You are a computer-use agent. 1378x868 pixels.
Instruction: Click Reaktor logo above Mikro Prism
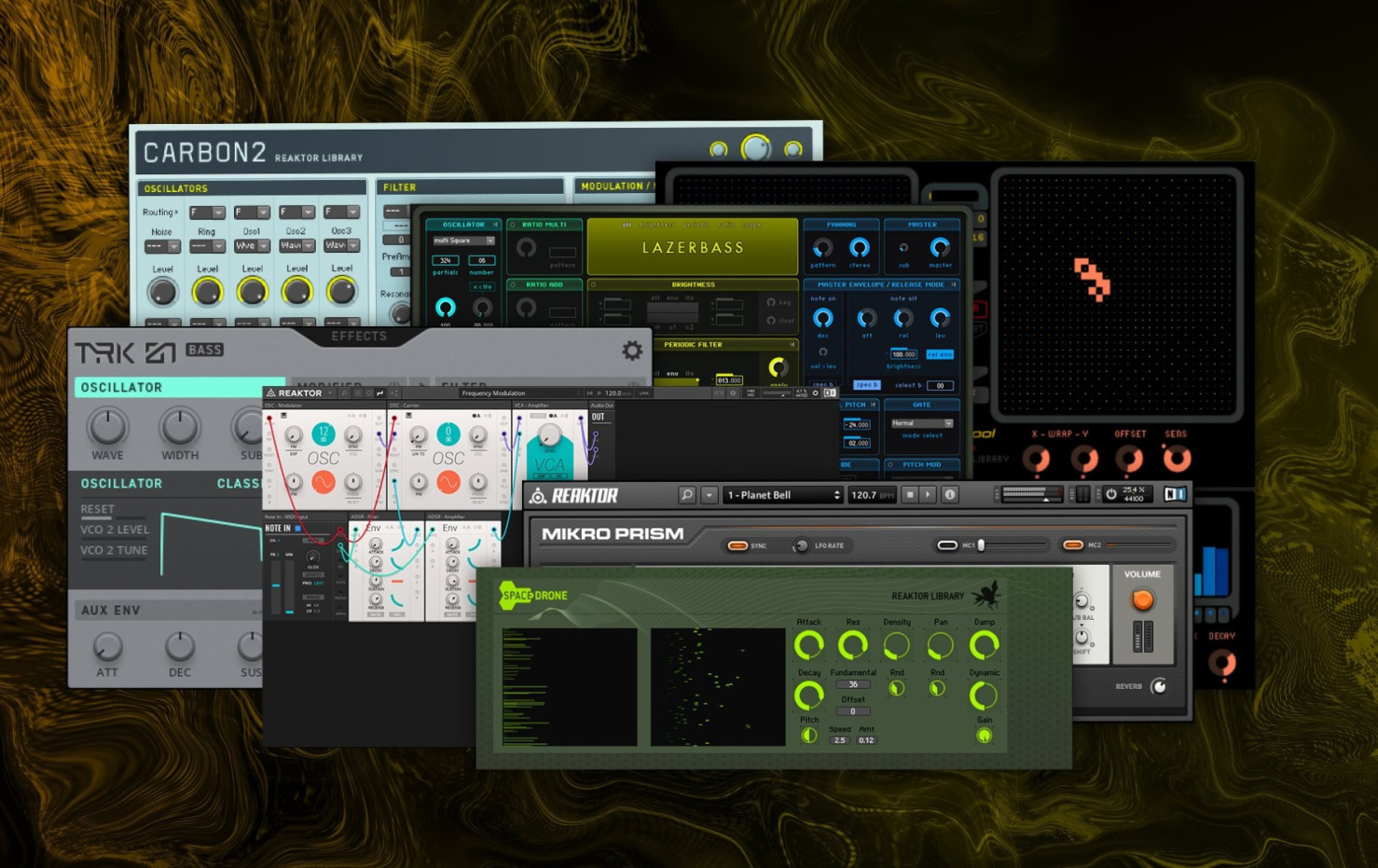575,496
